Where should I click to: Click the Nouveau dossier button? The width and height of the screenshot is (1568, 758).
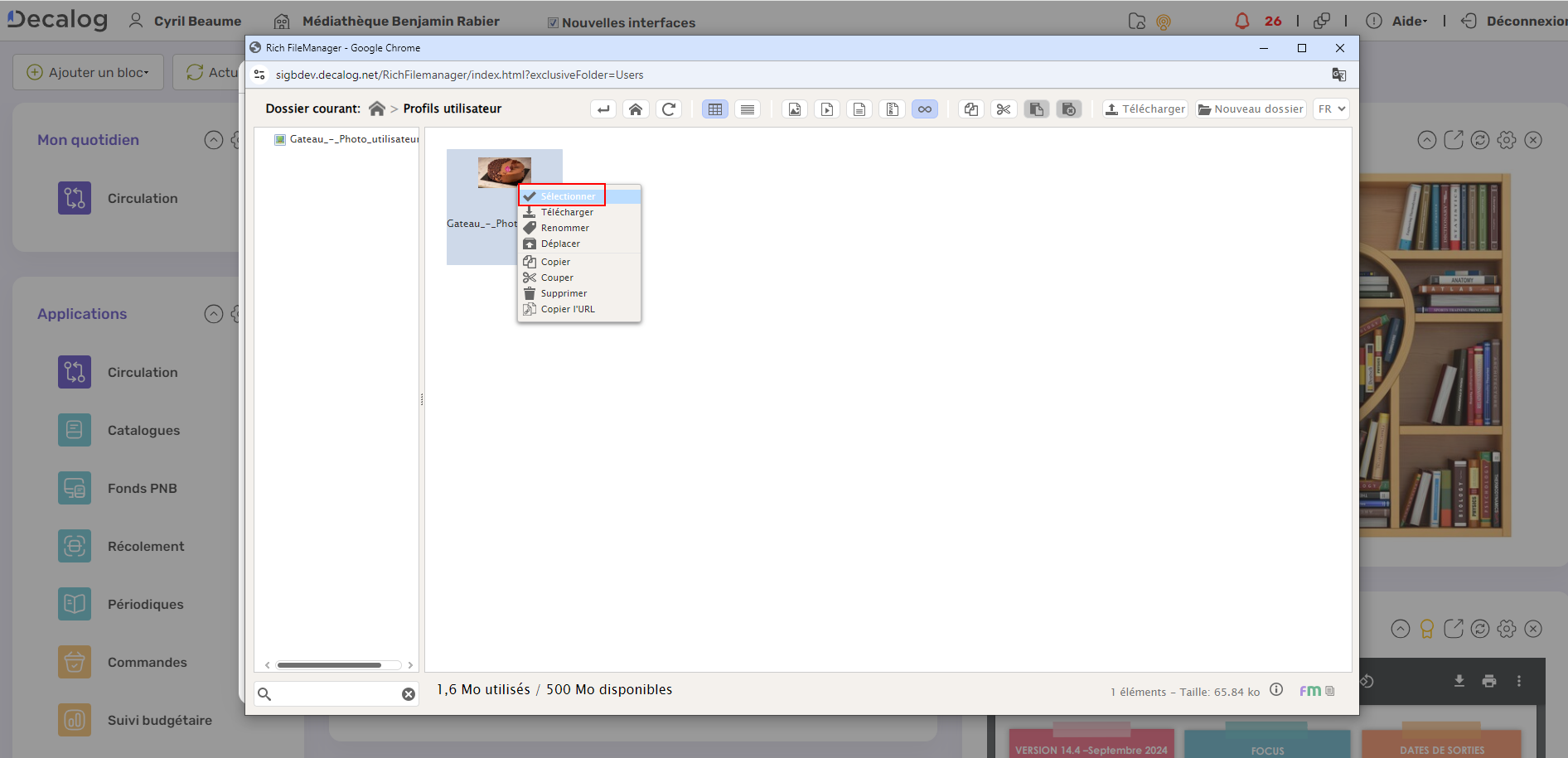tap(1251, 109)
